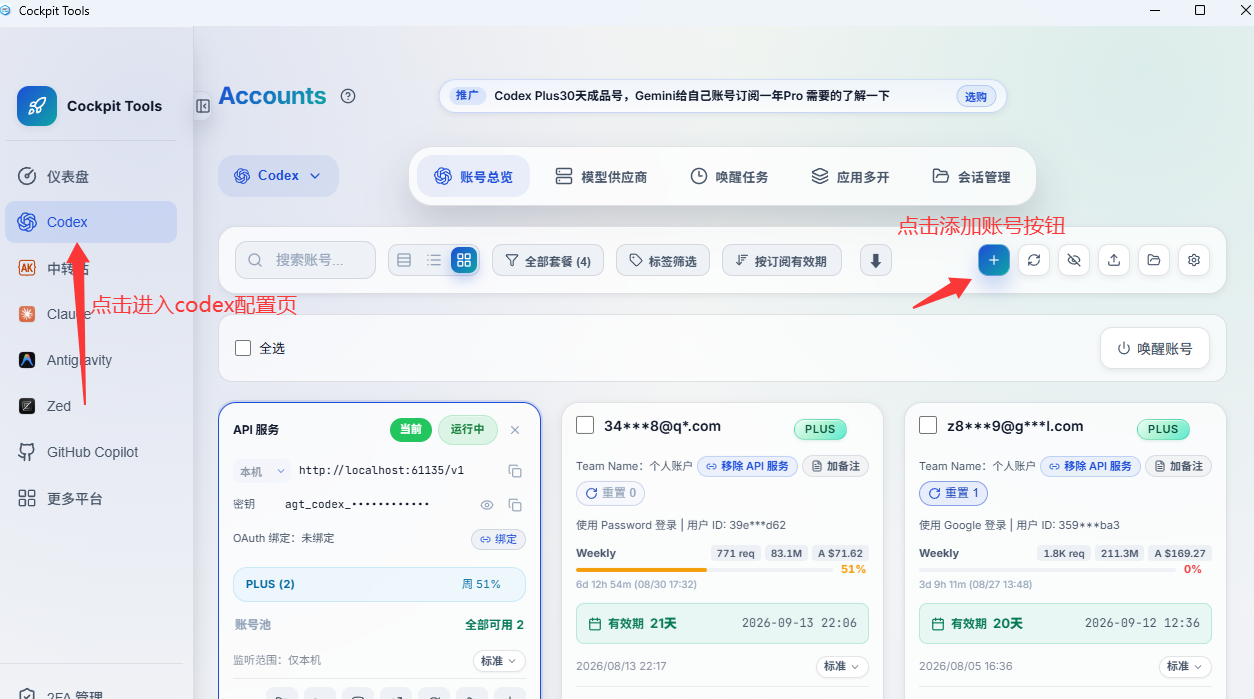Click the 全部可用 2 pool status text
Screen dimensions: 1254x699
494,625
